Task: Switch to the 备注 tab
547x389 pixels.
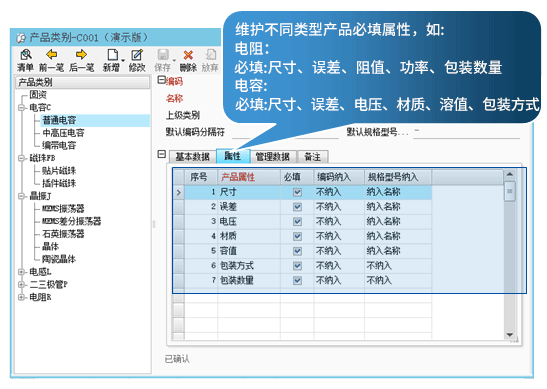Action: (x=312, y=157)
